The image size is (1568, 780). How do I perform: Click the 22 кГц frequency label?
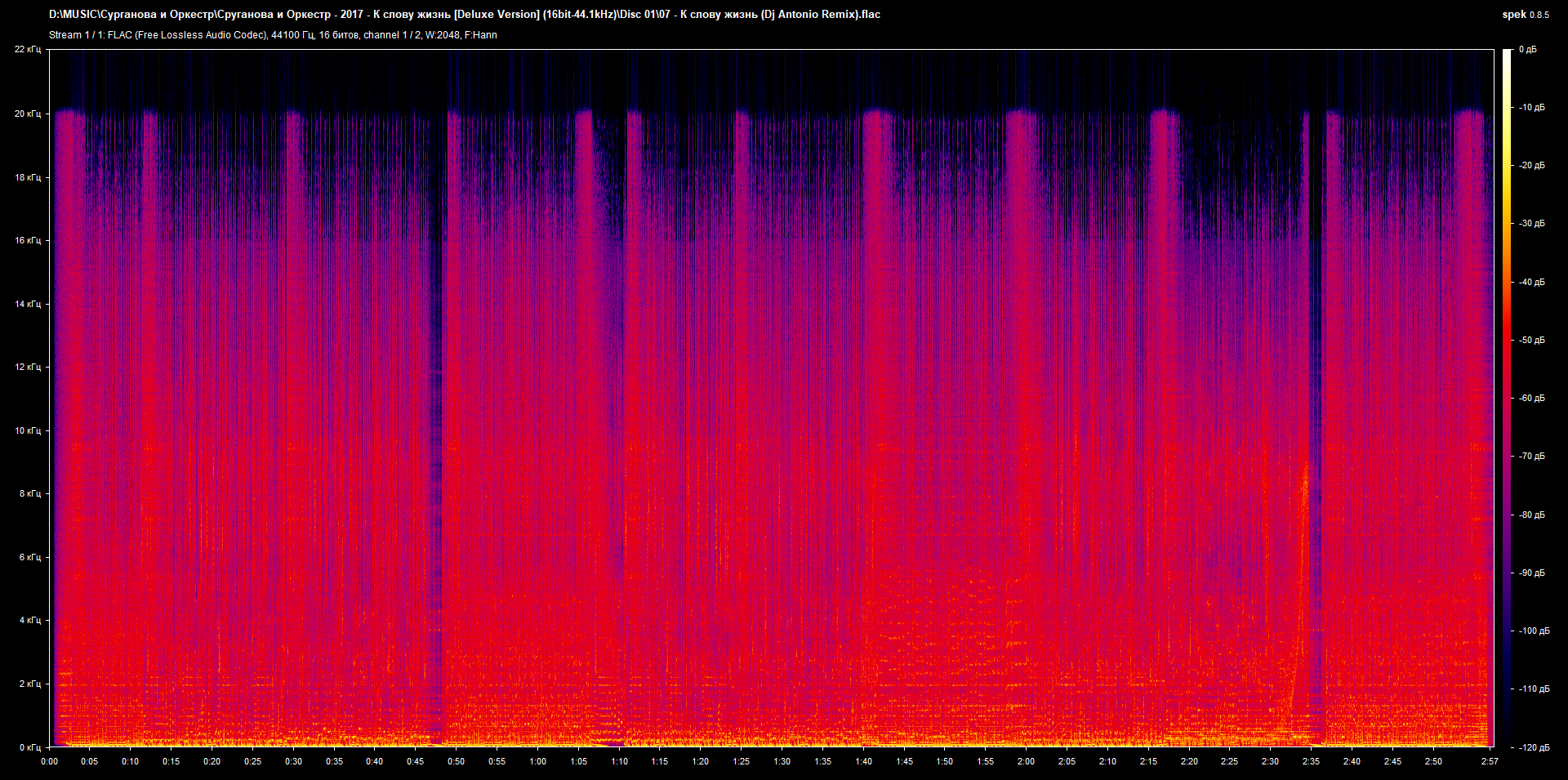(28, 50)
